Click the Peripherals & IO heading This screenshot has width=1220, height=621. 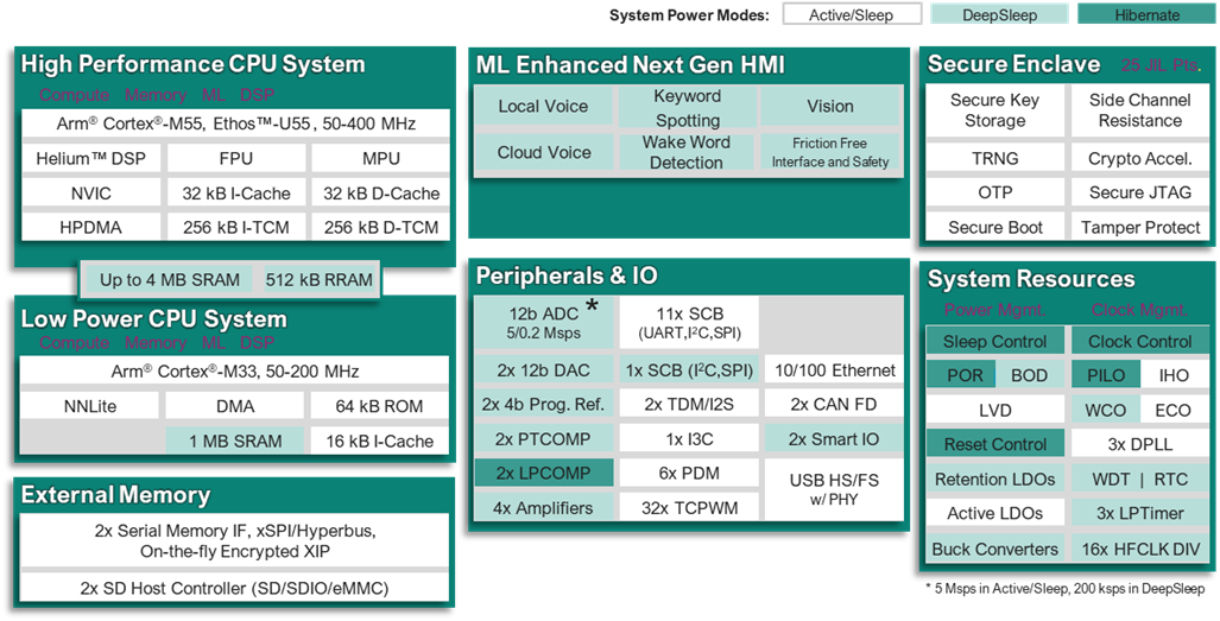566,276
